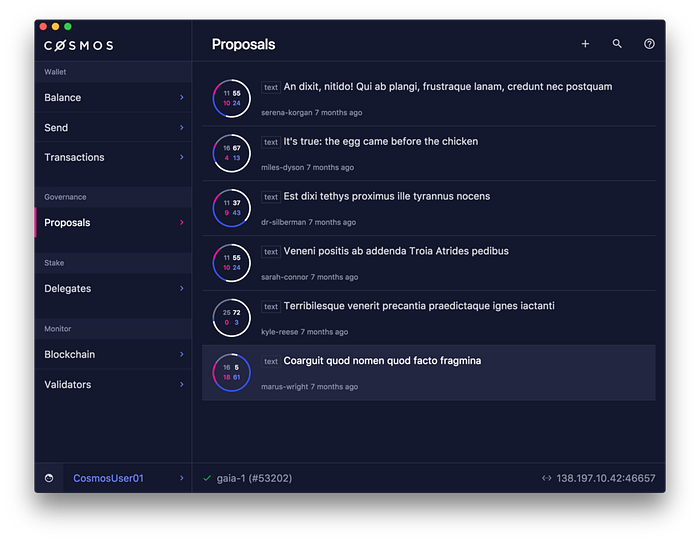Click vote circle for egg chicken proposal
Image resolution: width=700 pixels, height=542 pixels.
[x=231, y=153]
